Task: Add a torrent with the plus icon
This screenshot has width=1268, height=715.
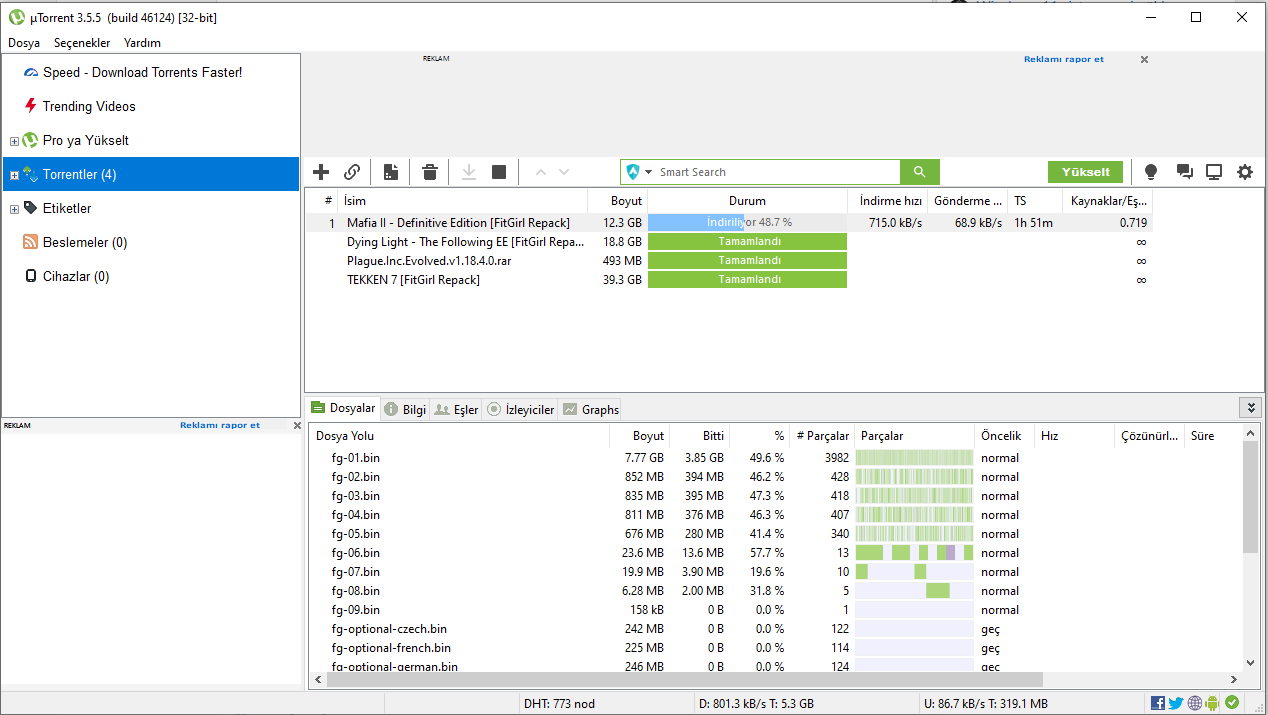Action: pyautogui.click(x=321, y=172)
